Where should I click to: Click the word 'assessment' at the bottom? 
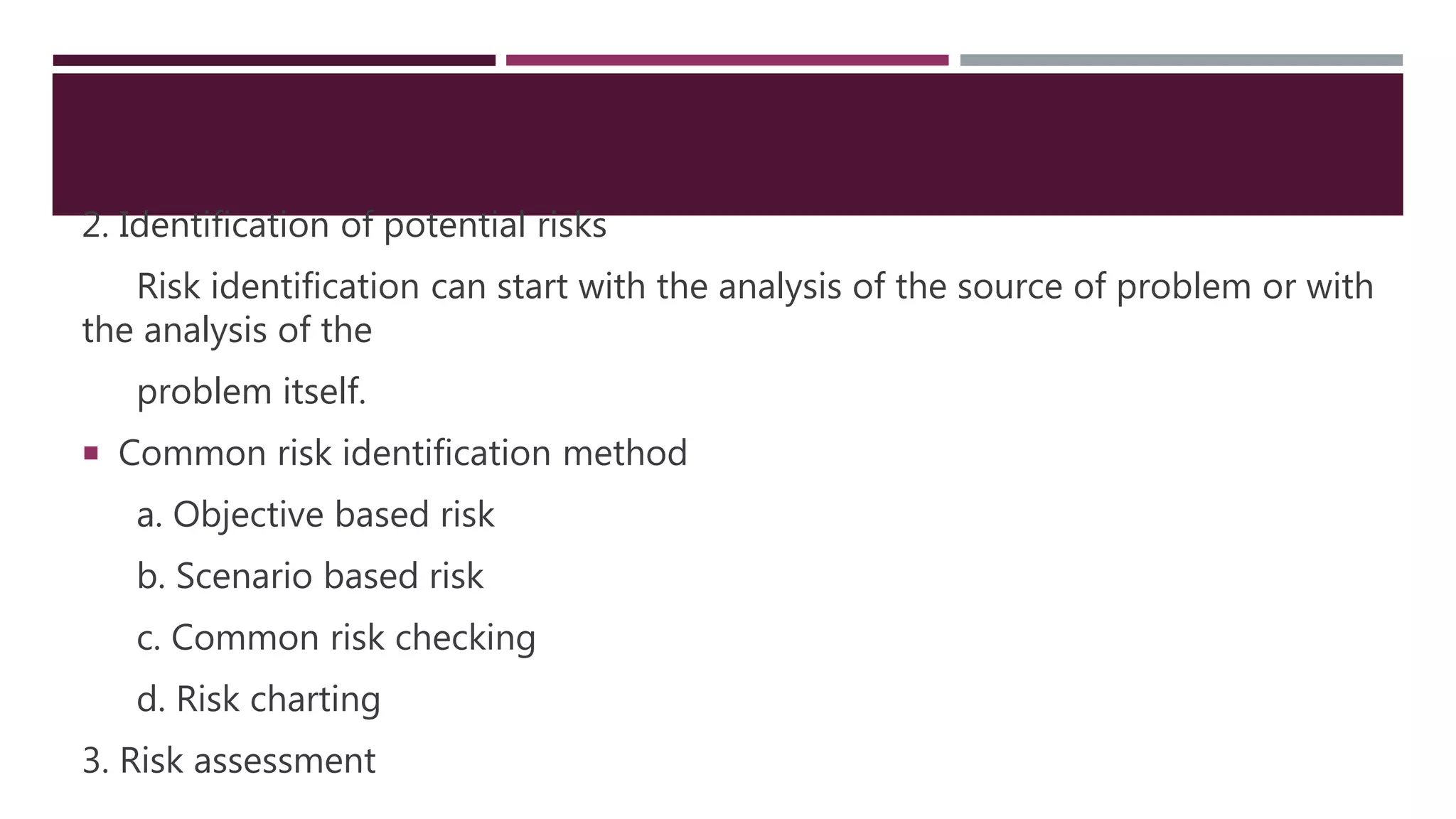(284, 761)
